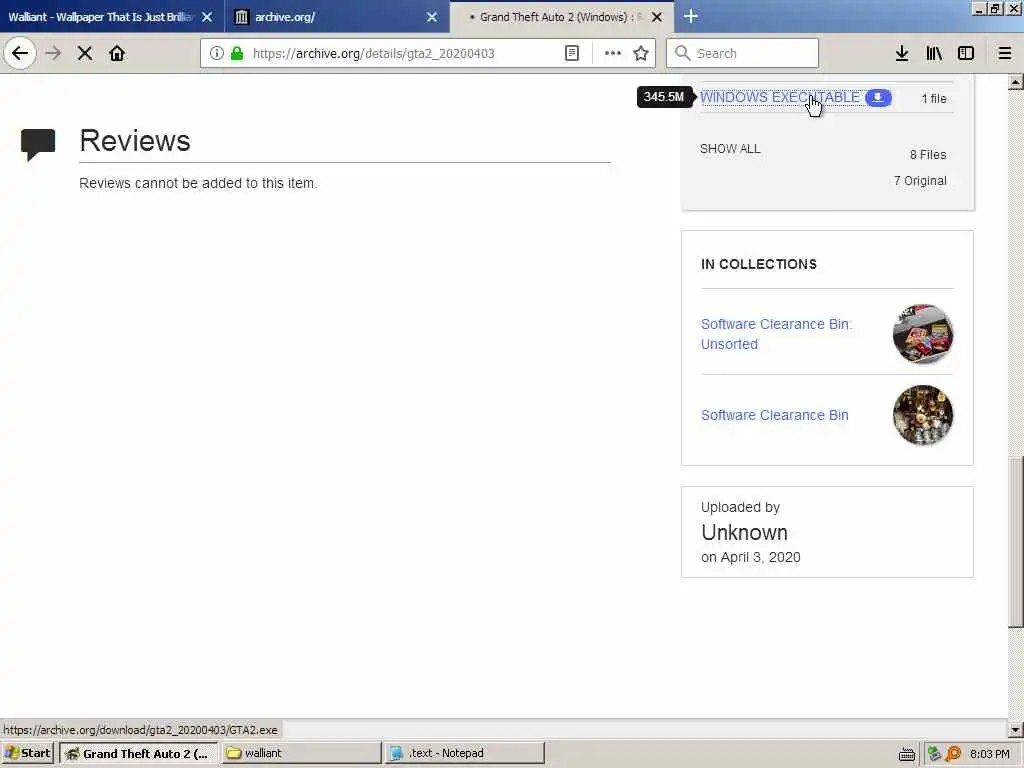The height and width of the screenshot is (768, 1024).
Task: Click the vertical scrollbar thumb
Action: (x=1016, y=543)
